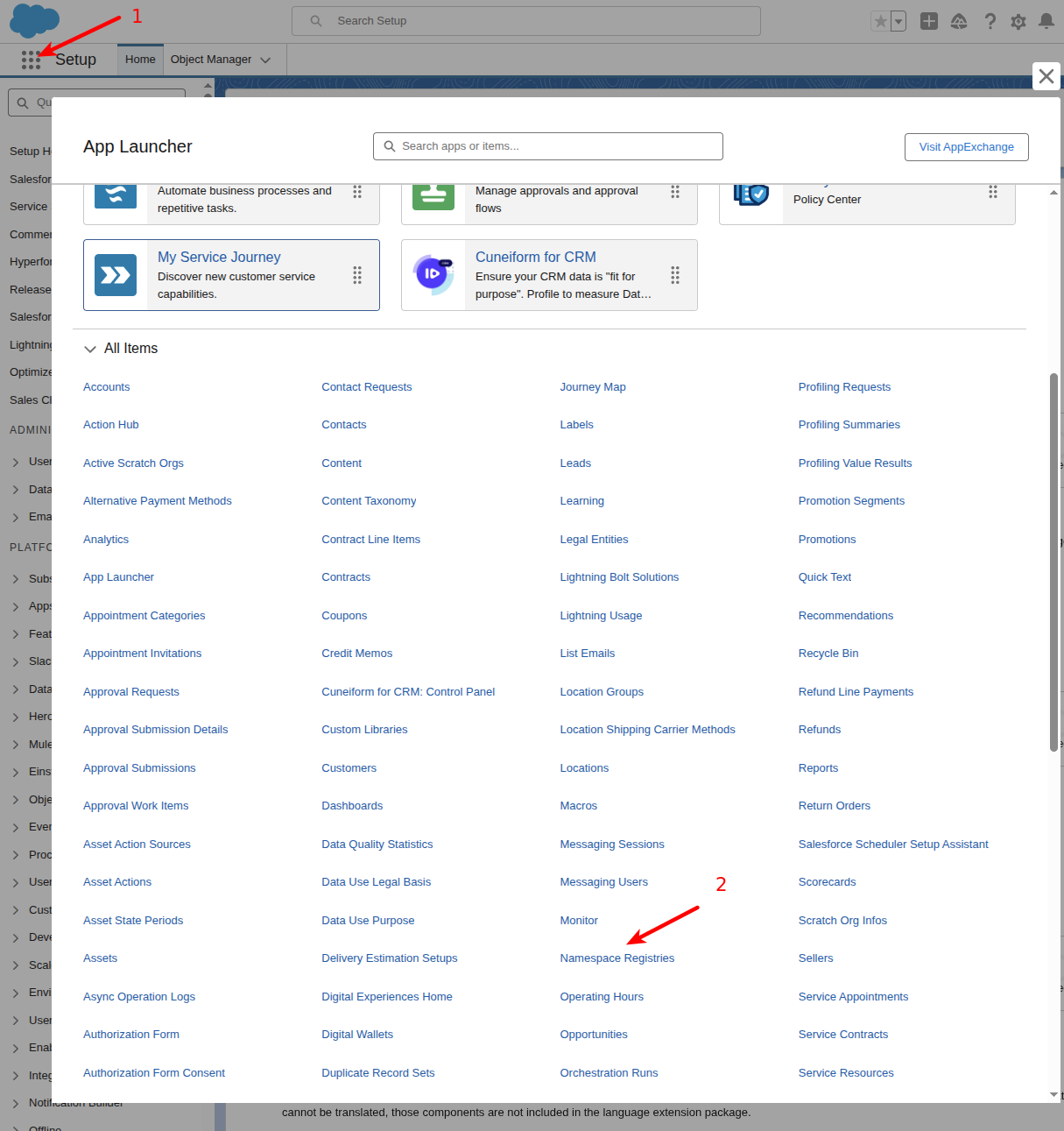
Task: Click the favorites star icon
Action: (x=880, y=20)
